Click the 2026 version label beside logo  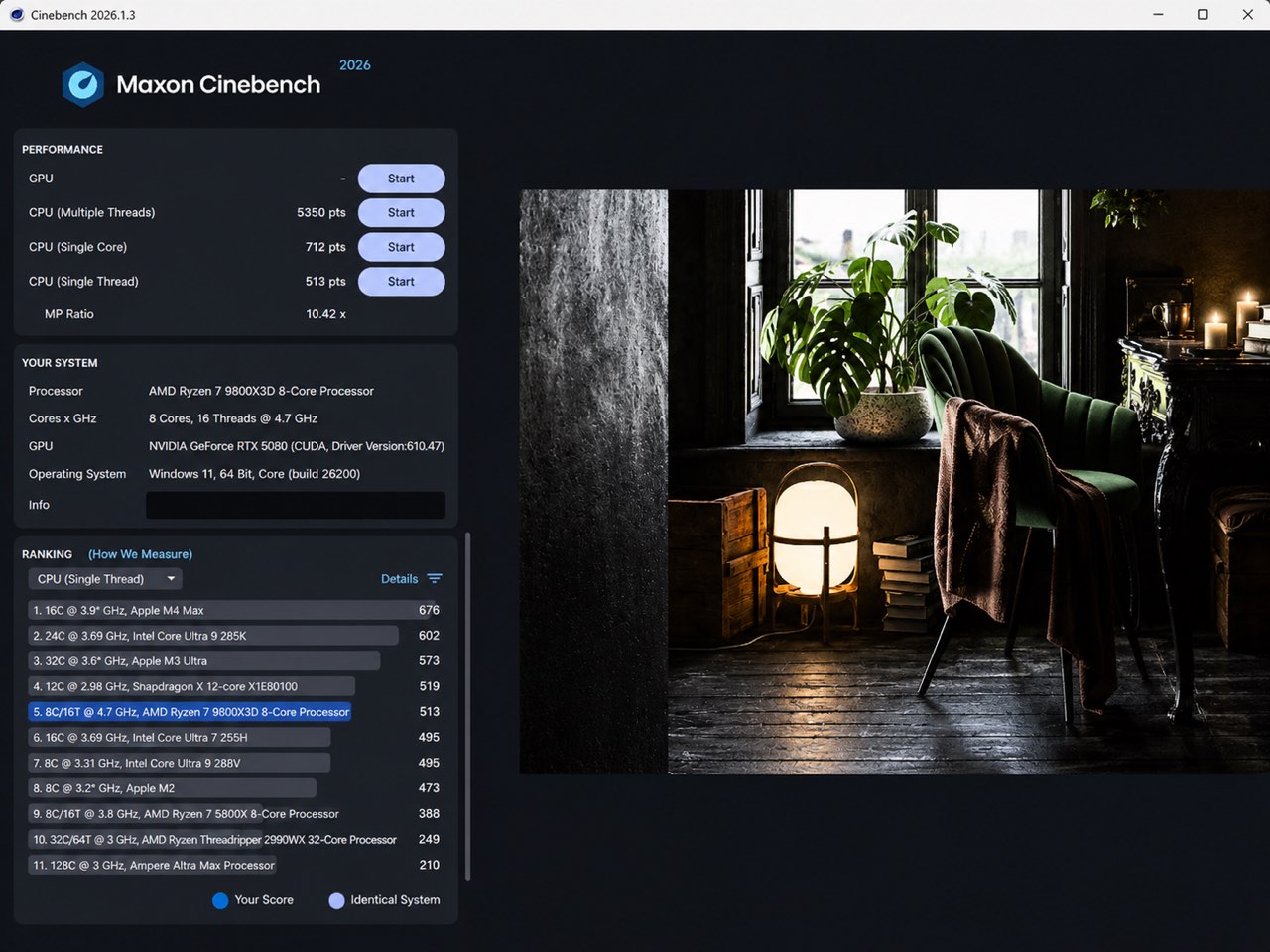click(x=355, y=65)
